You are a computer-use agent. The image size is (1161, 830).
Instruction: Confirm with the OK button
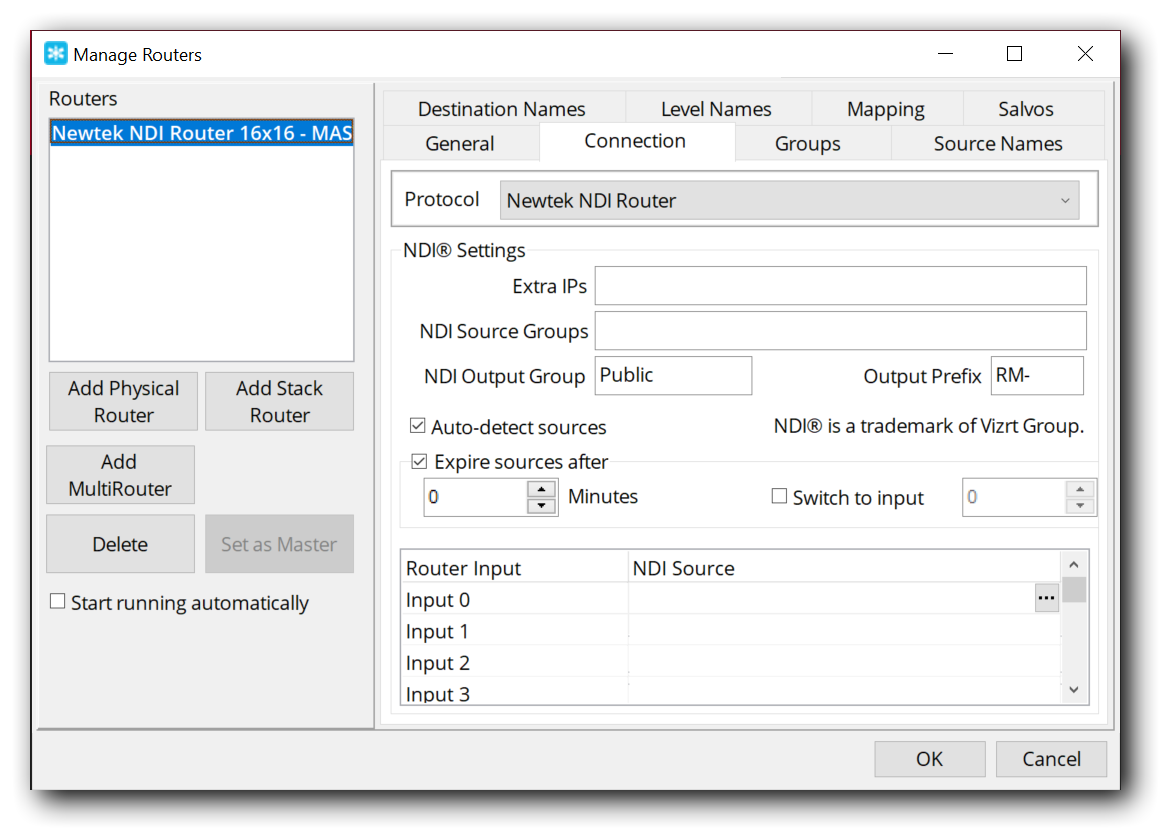(x=929, y=759)
